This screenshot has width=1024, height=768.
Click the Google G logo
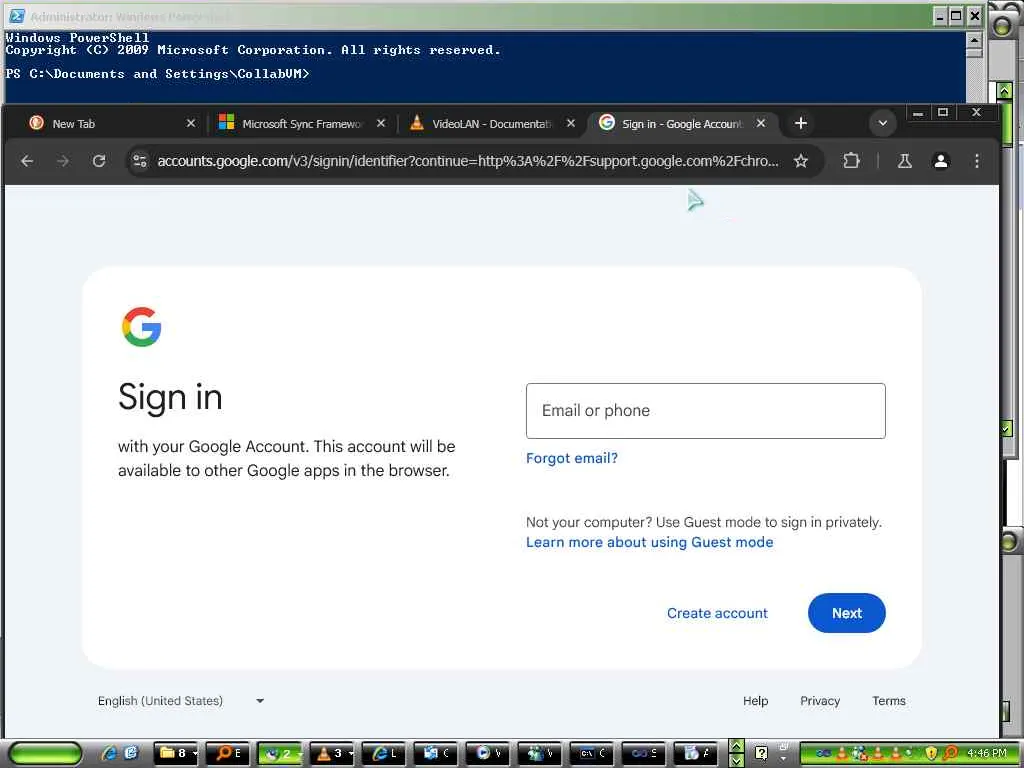142,327
